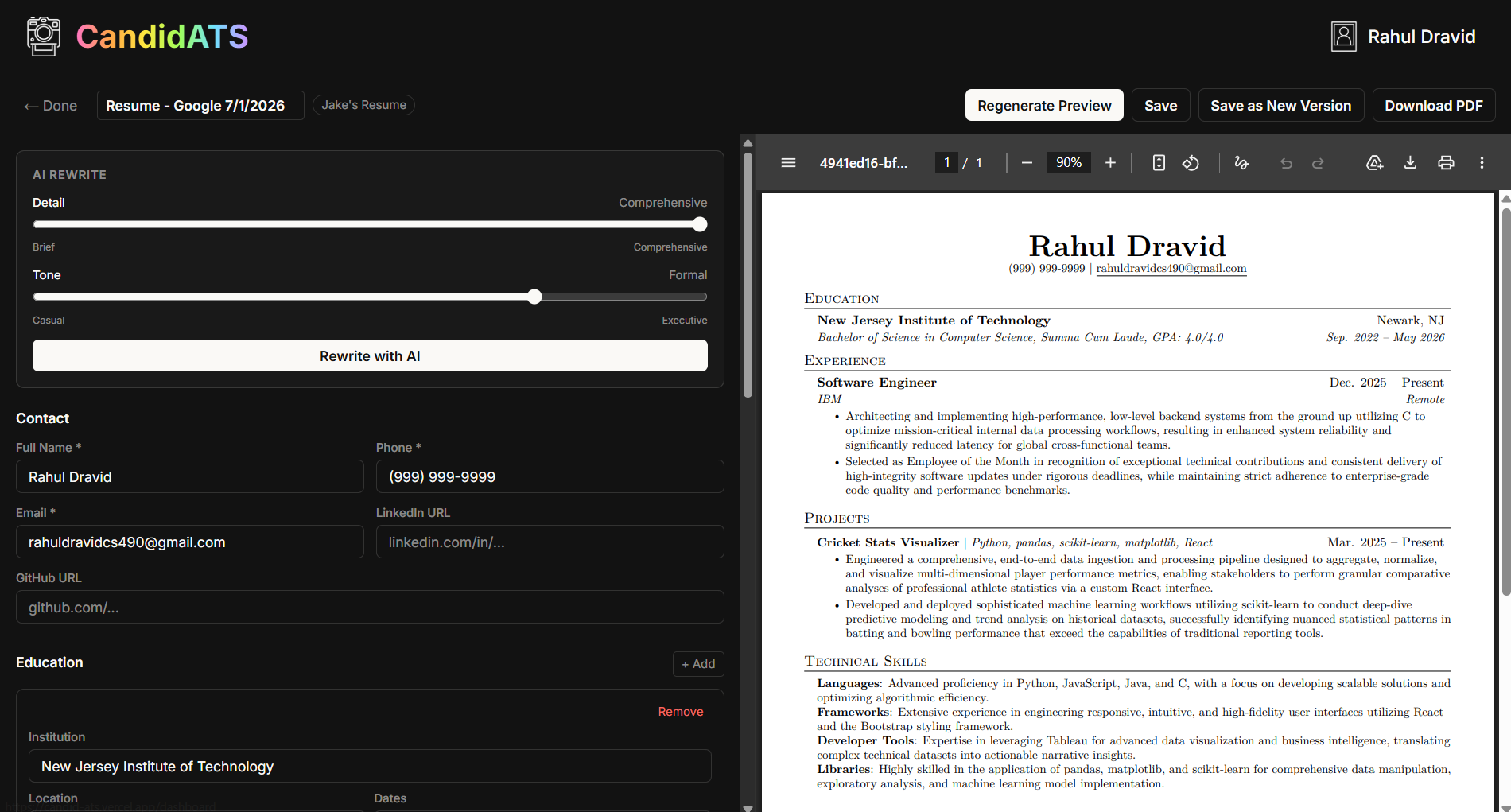This screenshot has height=812, width=1511.
Task: Click the 'Software Engineer' heading in preview
Action: point(876,383)
